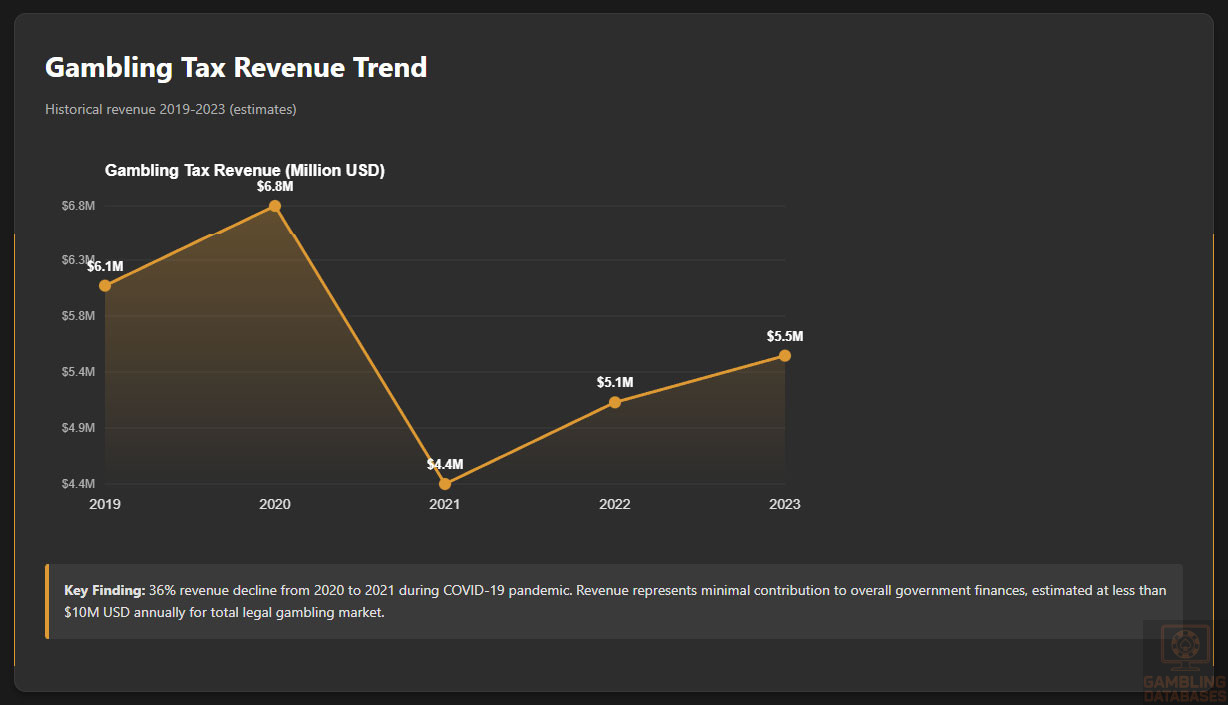Click the 2022 data point on the chart
This screenshot has width=1228, height=705.
pos(615,402)
